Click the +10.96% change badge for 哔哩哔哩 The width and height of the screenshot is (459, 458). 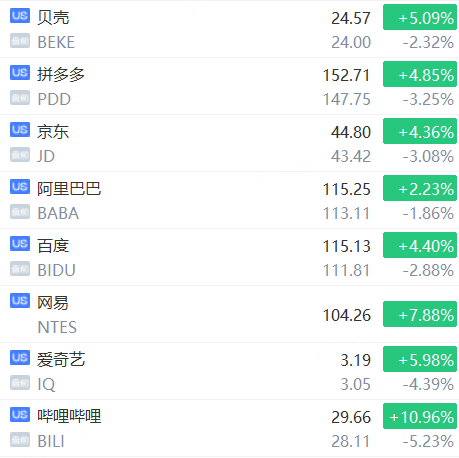420,416
